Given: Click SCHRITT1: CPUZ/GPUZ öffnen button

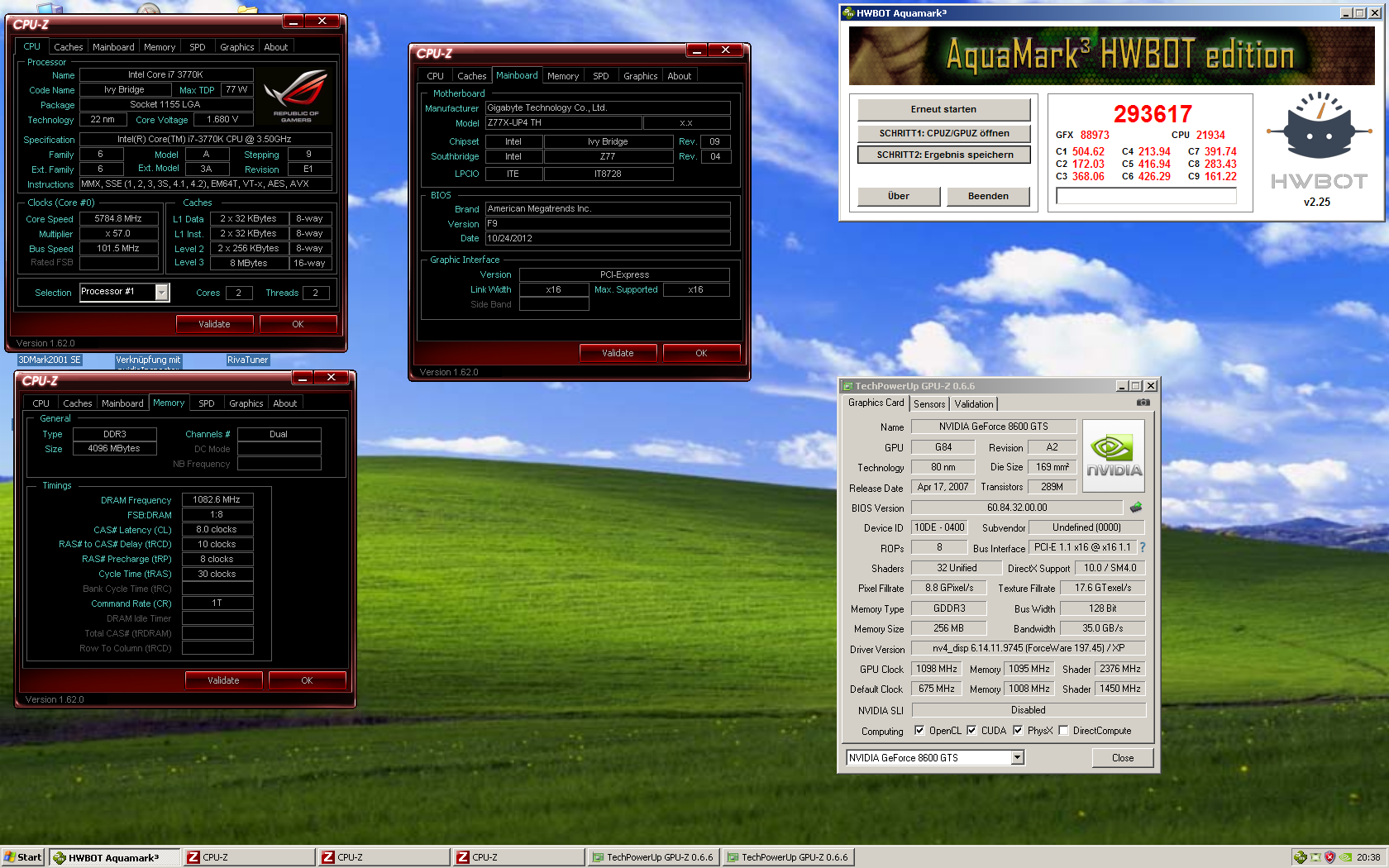Looking at the screenshot, I should (x=943, y=133).
